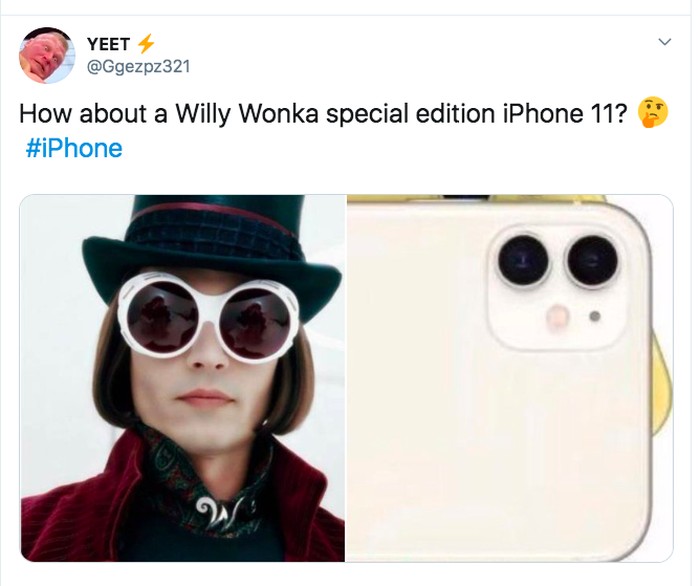Click the YEET profile avatar

[x=47, y=55]
